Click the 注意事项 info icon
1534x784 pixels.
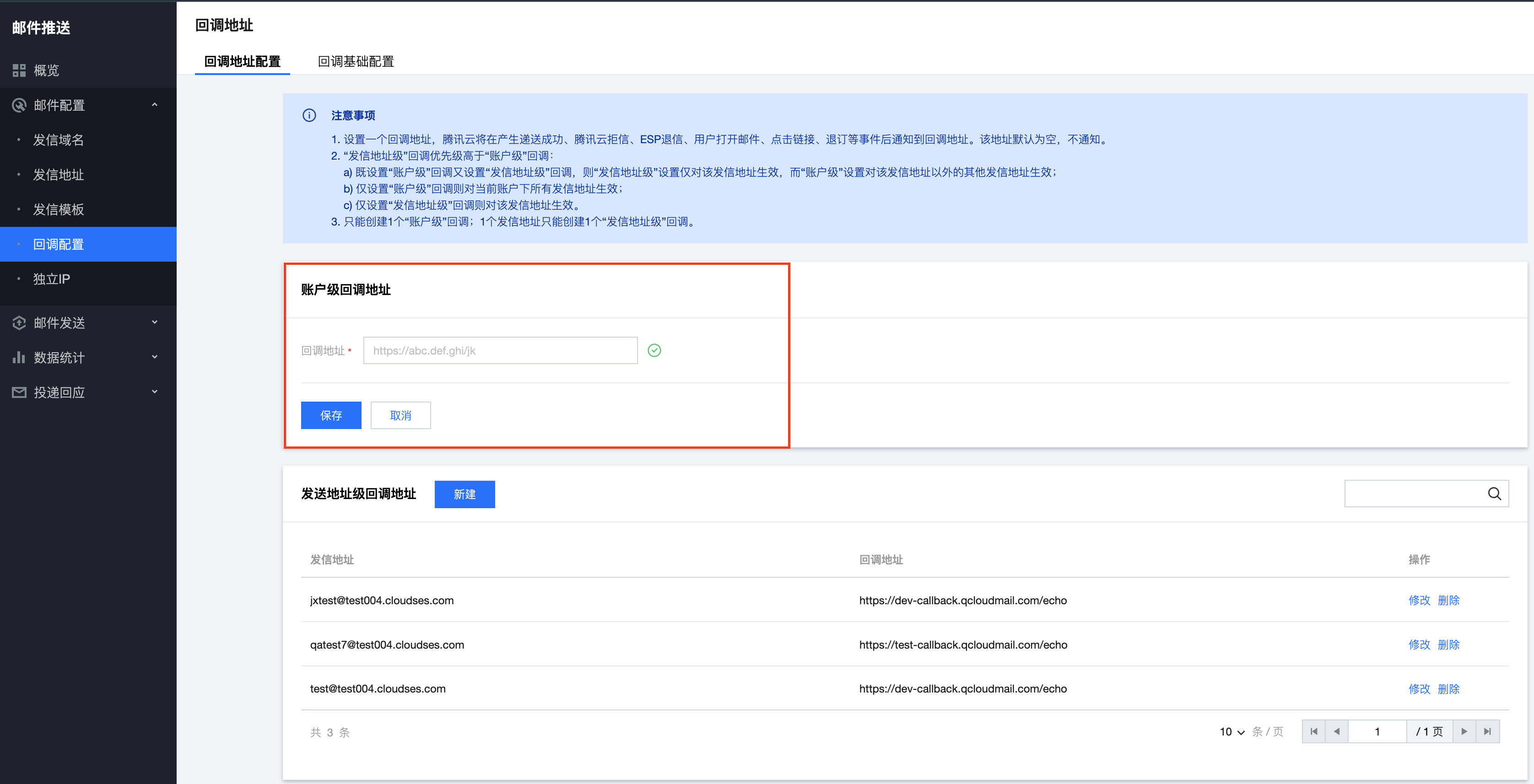(309, 115)
